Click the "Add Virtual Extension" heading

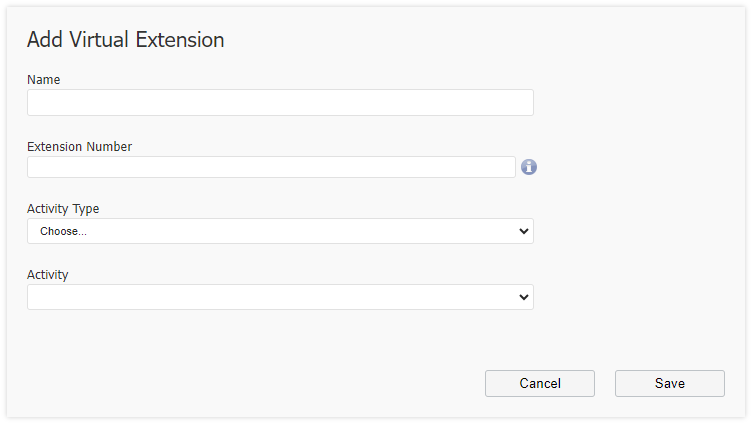point(125,40)
